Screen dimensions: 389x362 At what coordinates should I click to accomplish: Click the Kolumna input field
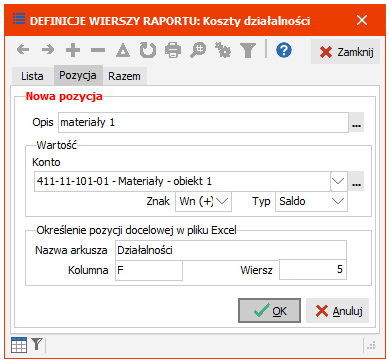coord(149,270)
